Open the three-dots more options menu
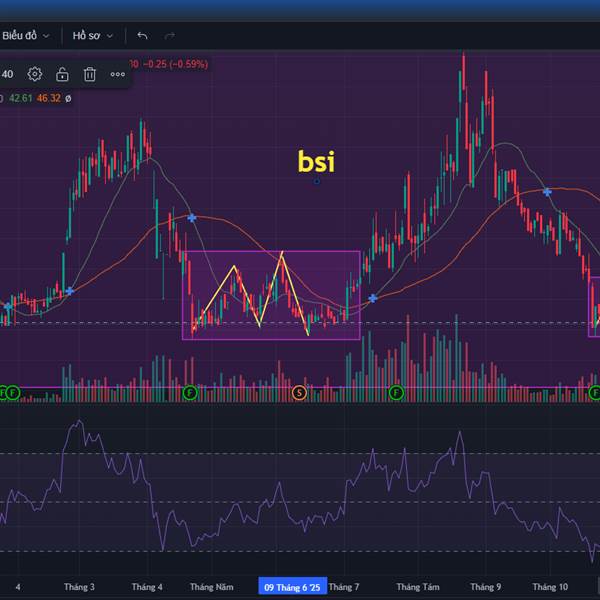Screen dimensions: 600x600 point(117,74)
